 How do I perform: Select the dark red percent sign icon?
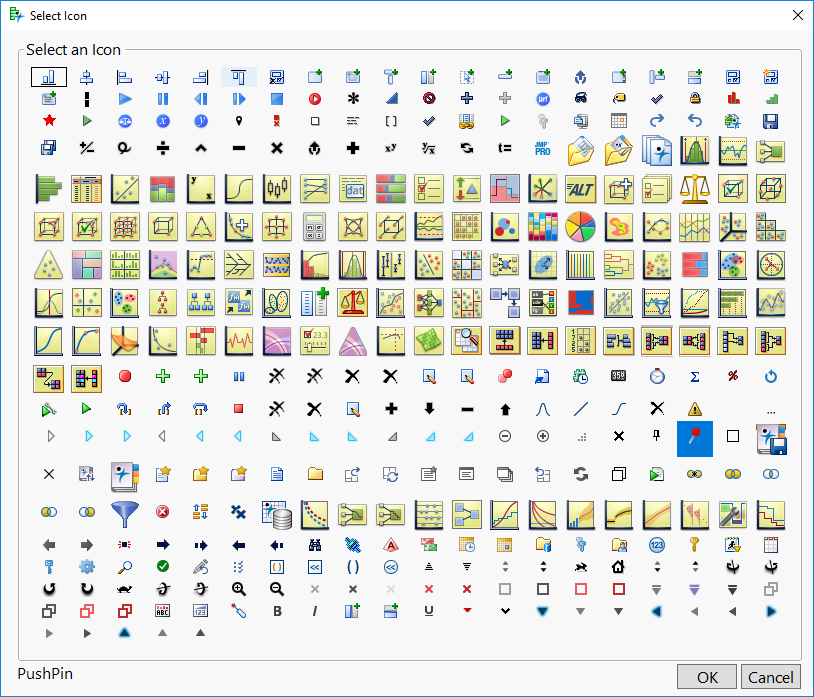click(732, 376)
